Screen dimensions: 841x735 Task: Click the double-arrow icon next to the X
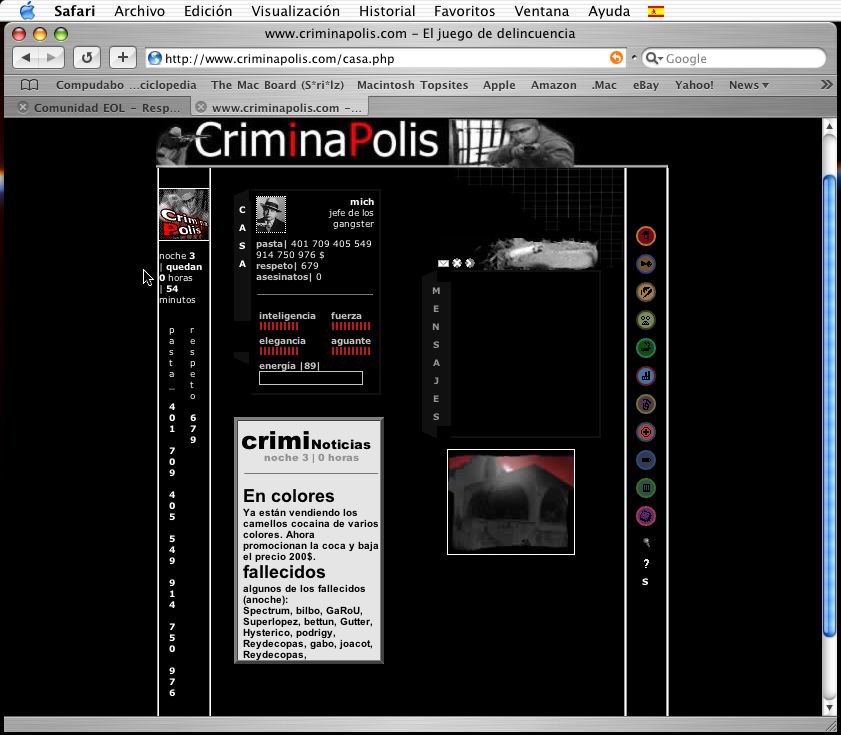tap(470, 264)
